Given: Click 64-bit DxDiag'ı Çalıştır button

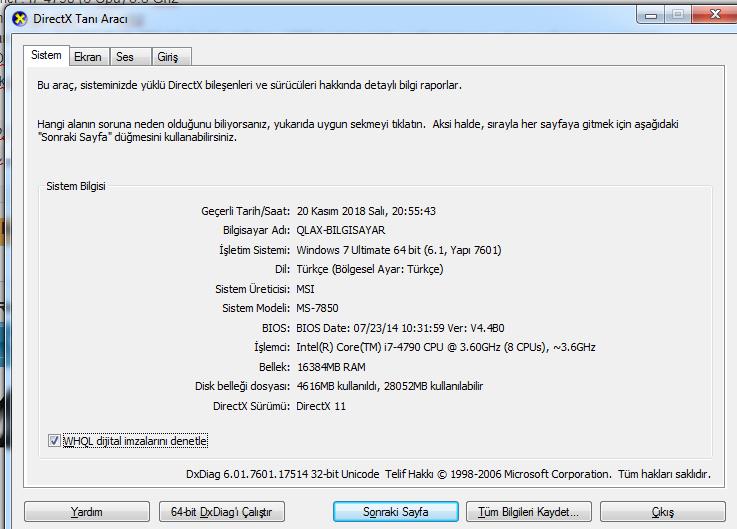Looking at the screenshot, I should (222, 512).
